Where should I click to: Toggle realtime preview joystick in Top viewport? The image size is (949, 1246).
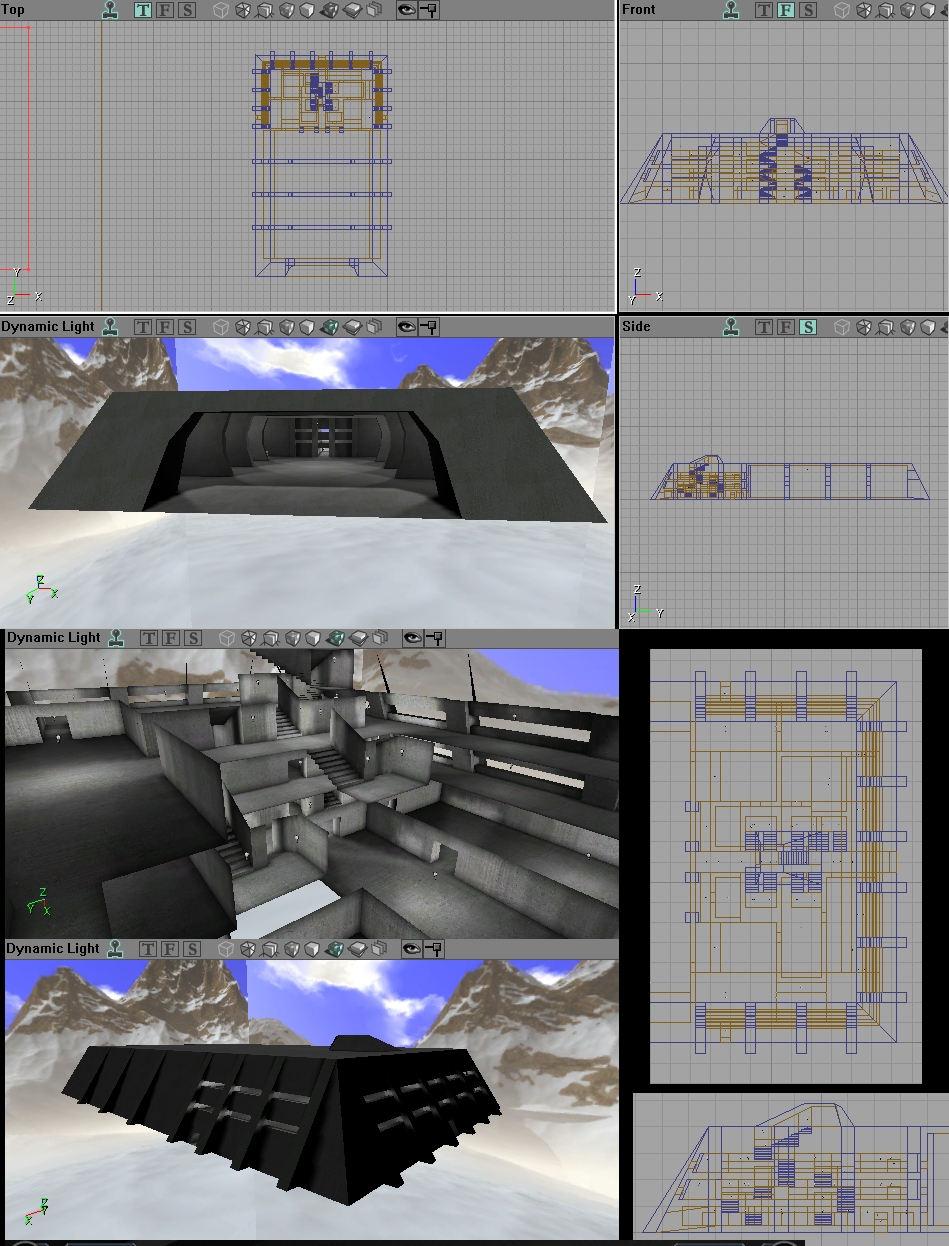(x=111, y=10)
